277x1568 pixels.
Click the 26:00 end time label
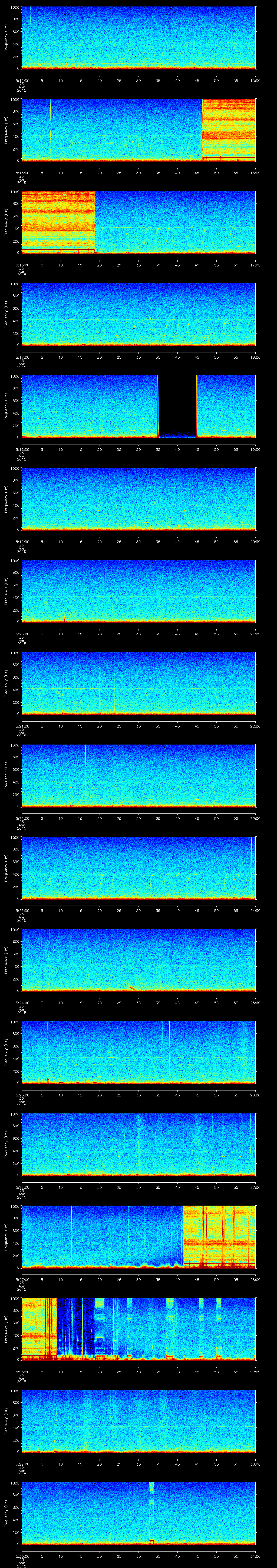(255, 1095)
